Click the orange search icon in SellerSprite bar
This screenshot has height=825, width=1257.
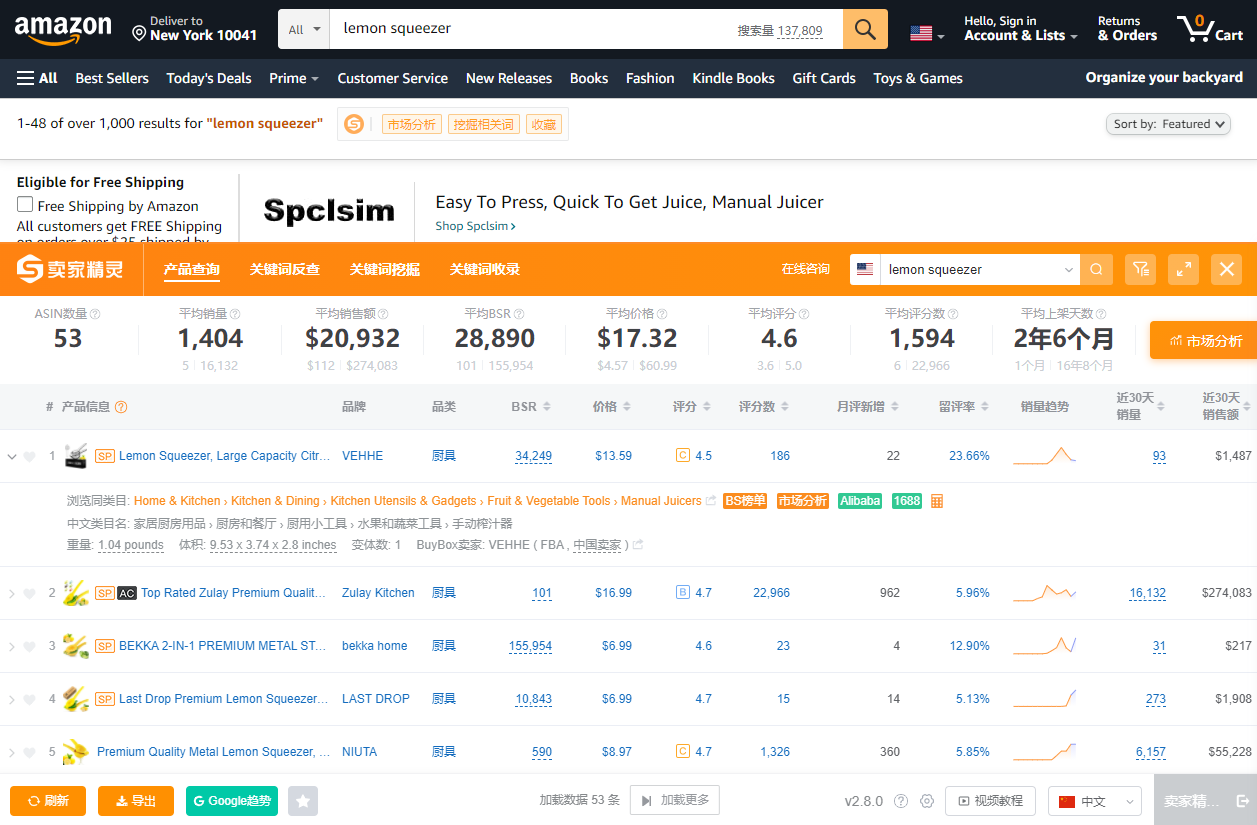(1096, 269)
